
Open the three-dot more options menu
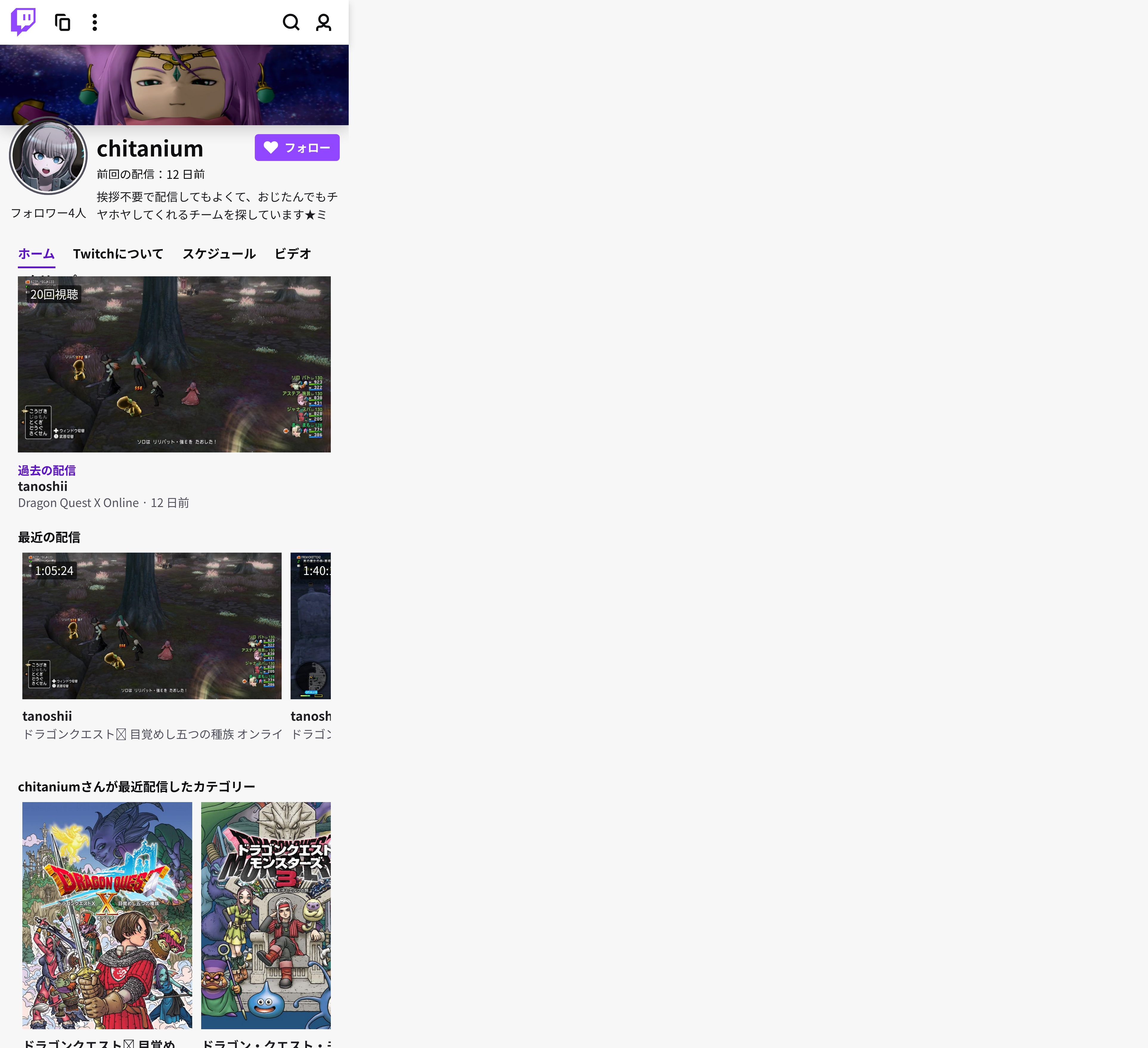(x=94, y=22)
